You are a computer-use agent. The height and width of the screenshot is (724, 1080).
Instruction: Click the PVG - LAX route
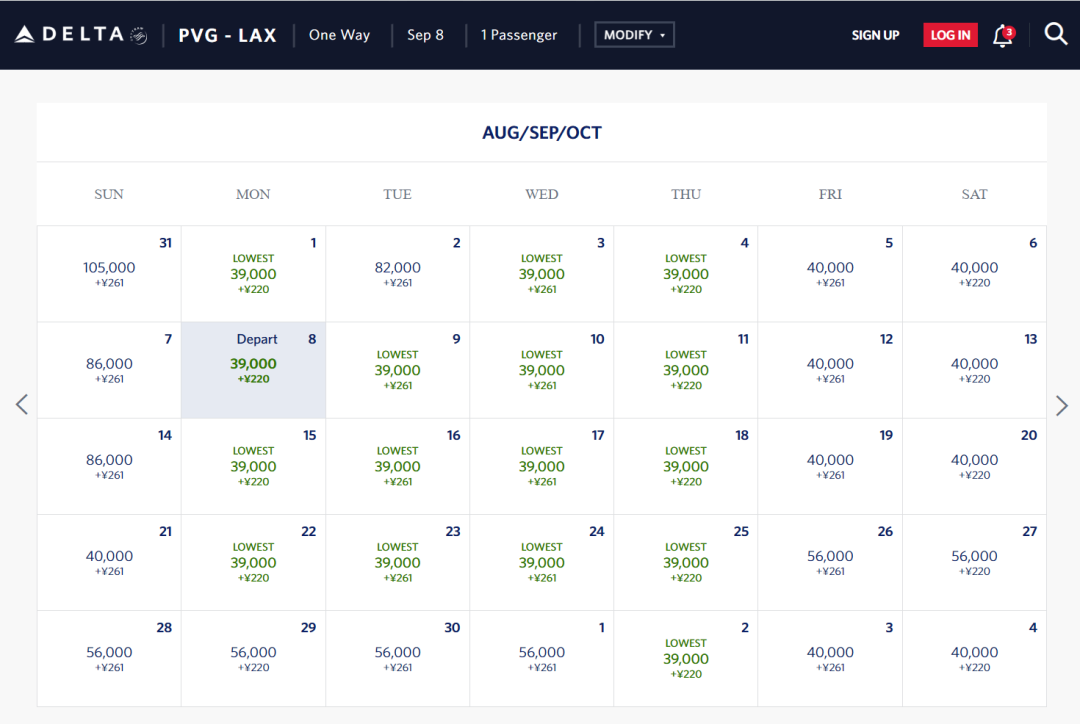tap(228, 35)
